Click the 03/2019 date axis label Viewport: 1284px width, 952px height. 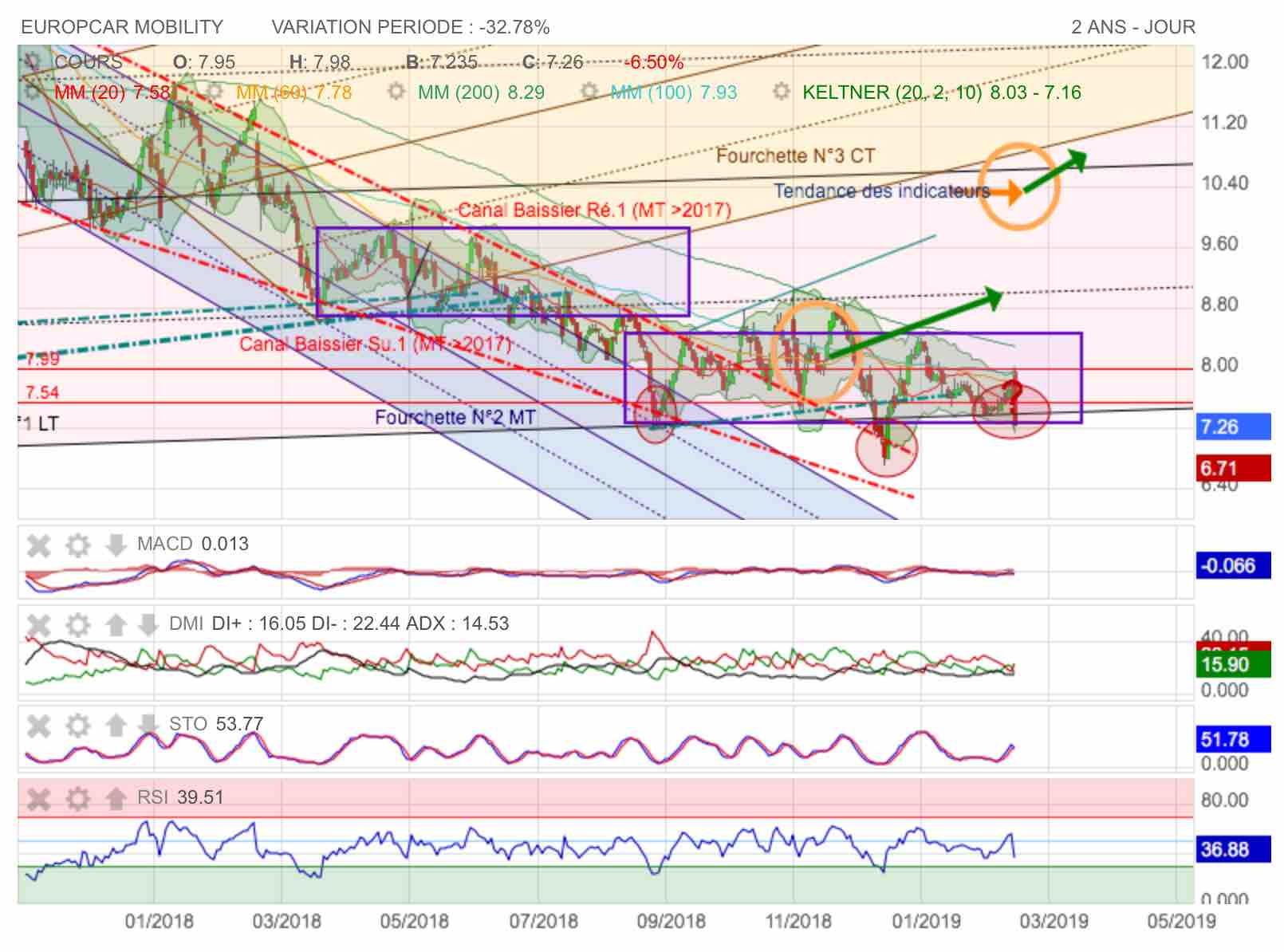coord(1054,922)
